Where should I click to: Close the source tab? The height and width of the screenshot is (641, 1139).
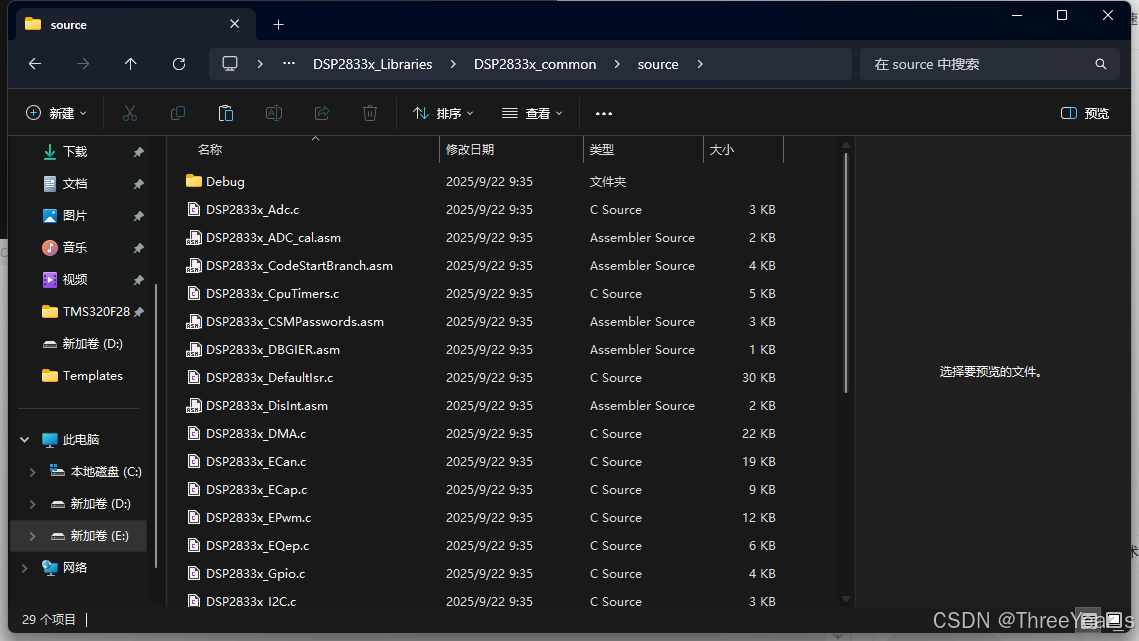[x=235, y=24]
